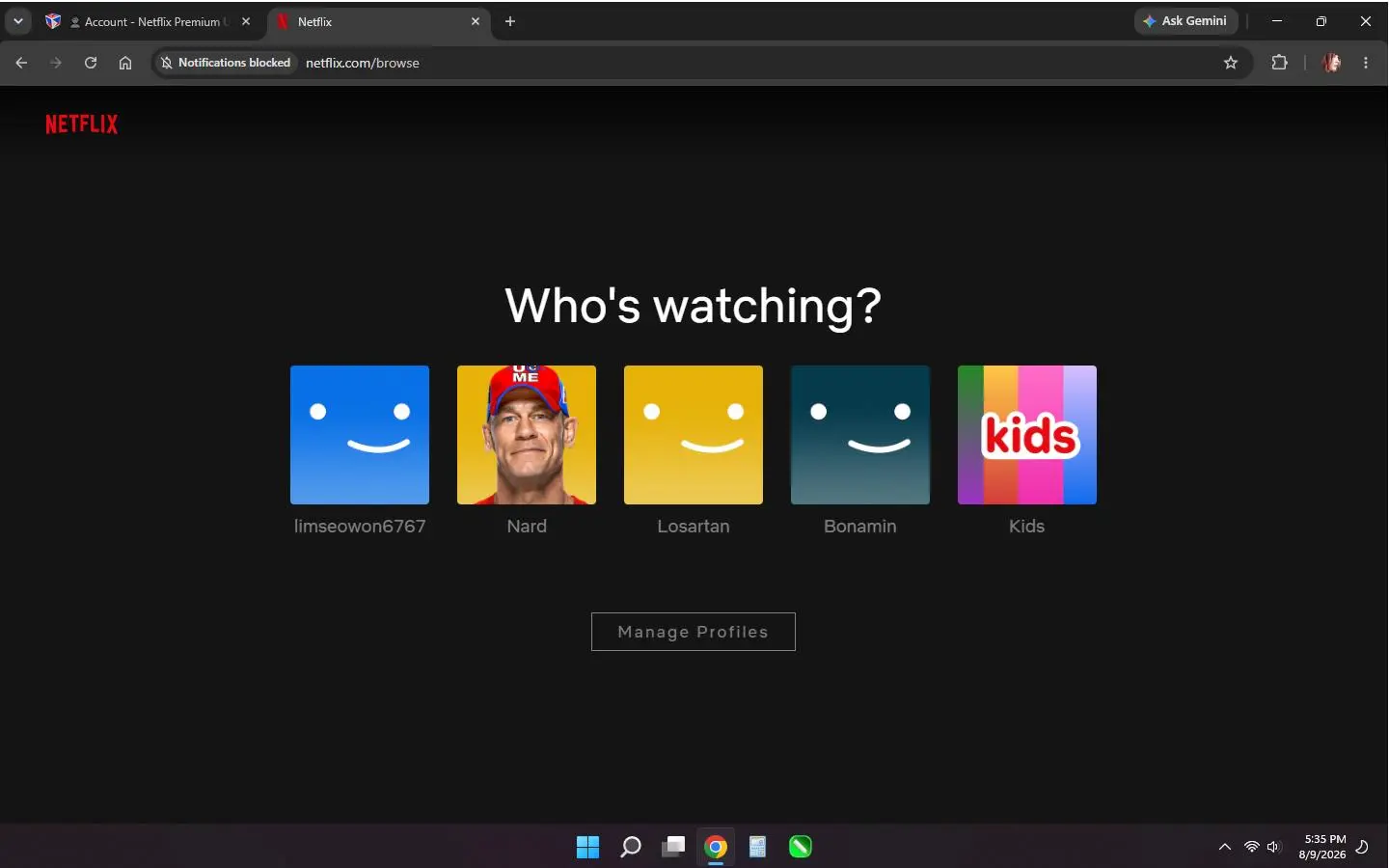Pick the Losartan profile avatar
This screenshot has width=1389, height=868.
pyautogui.click(x=694, y=435)
